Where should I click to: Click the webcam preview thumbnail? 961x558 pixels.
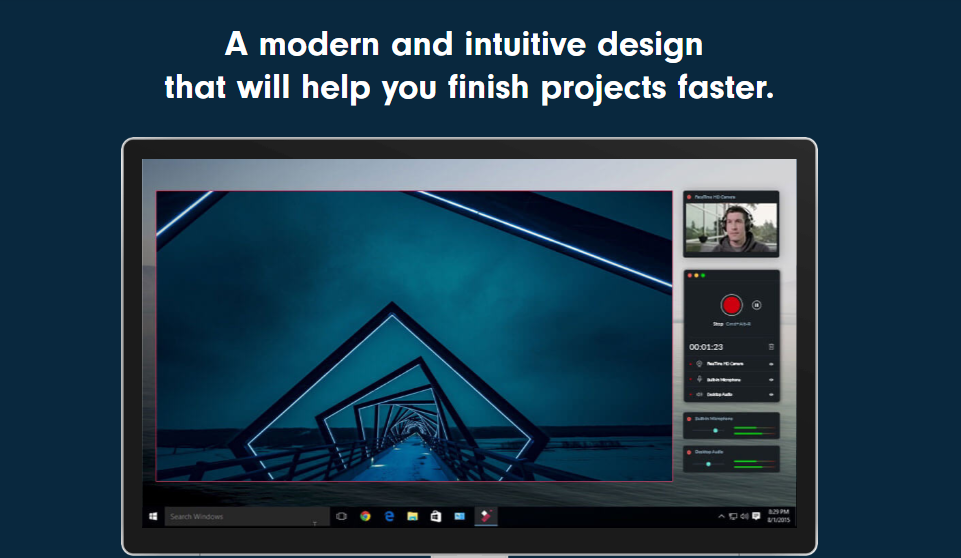click(x=731, y=228)
